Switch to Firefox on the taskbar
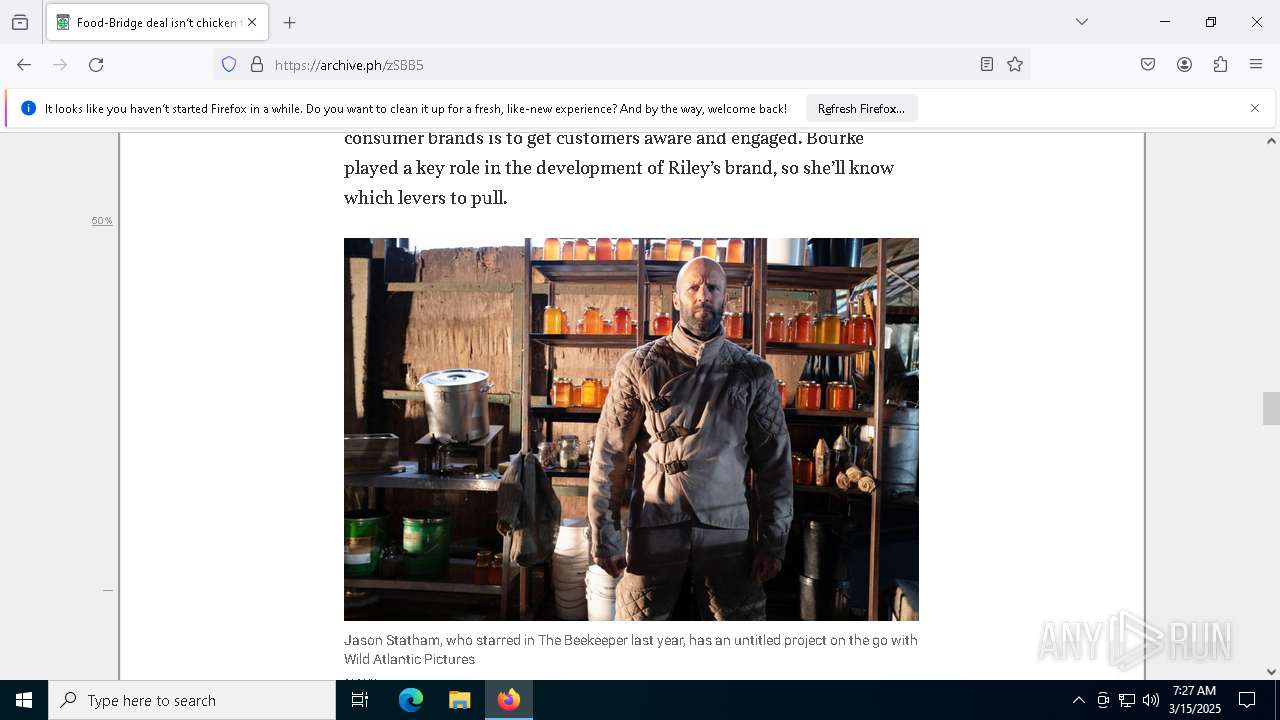This screenshot has width=1280, height=720. [x=509, y=700]
